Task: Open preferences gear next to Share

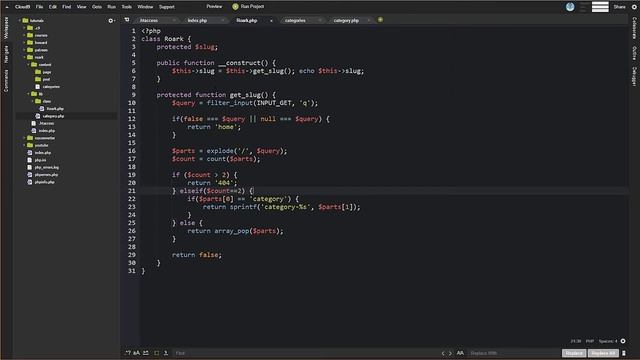Action: [x=634, y=7]
